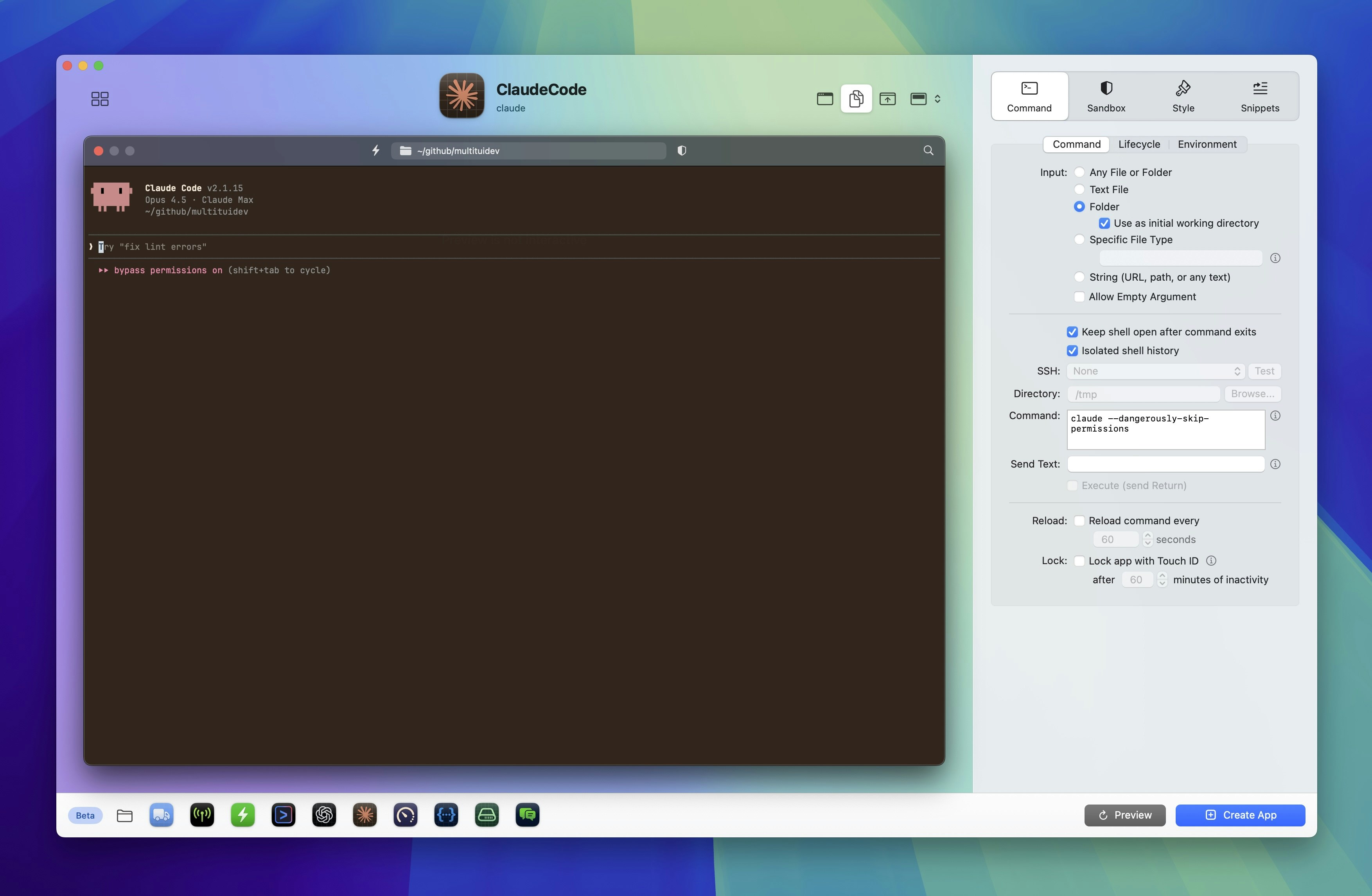The width and height of the screenshot is (1372, 896).
Task: Uncheck Keep shell open after command exits
Action: coord(1072,332)
